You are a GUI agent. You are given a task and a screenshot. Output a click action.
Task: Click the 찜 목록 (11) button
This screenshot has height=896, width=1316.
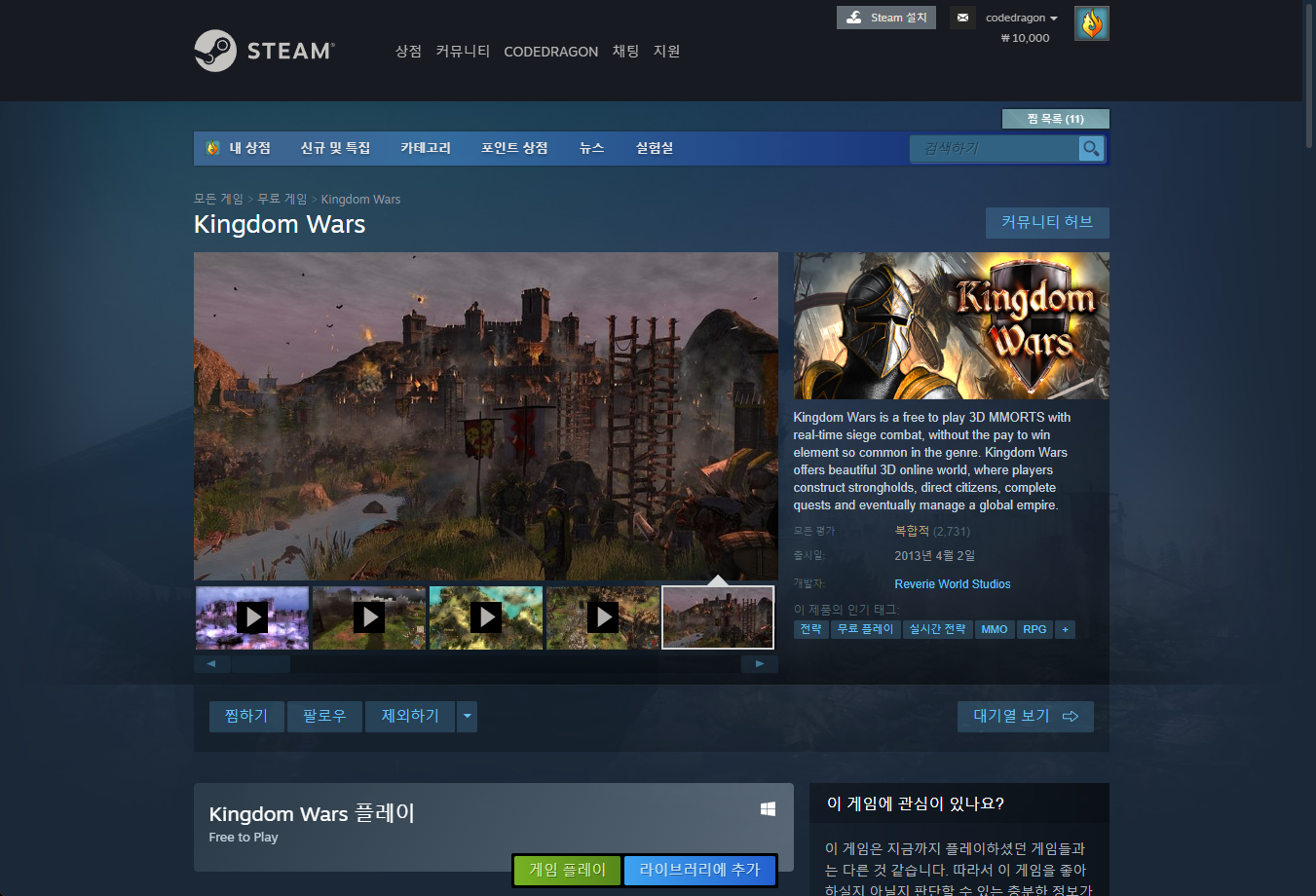click(1056, 119)
